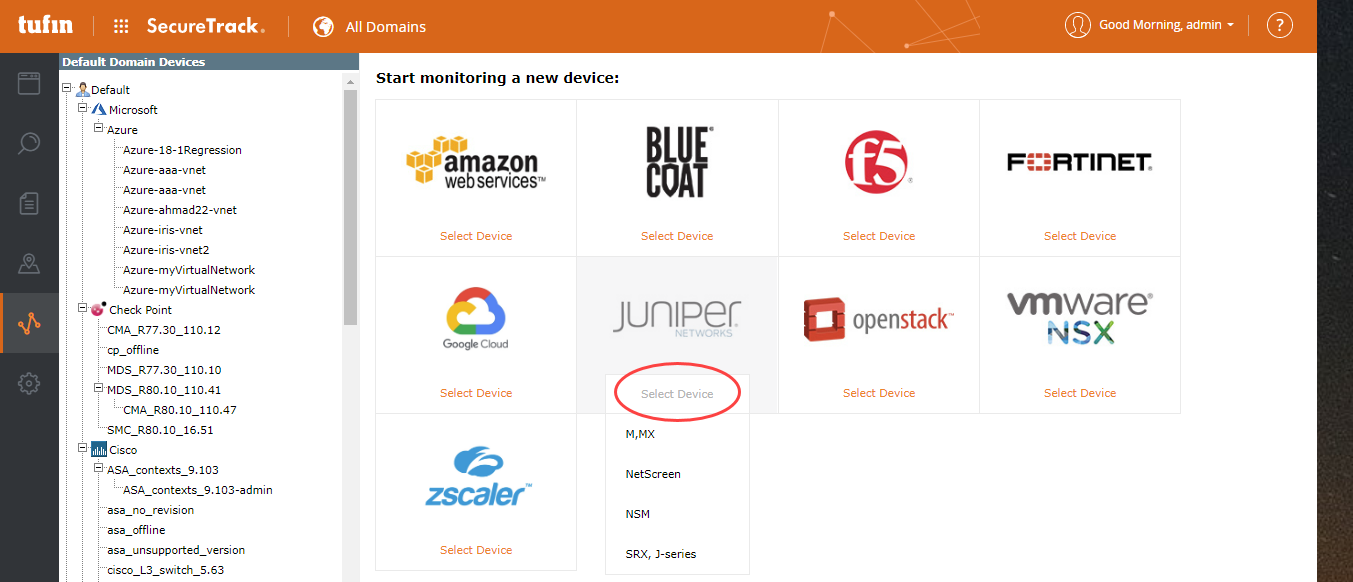Click the admin user avatar icon

pos(1077,25)
